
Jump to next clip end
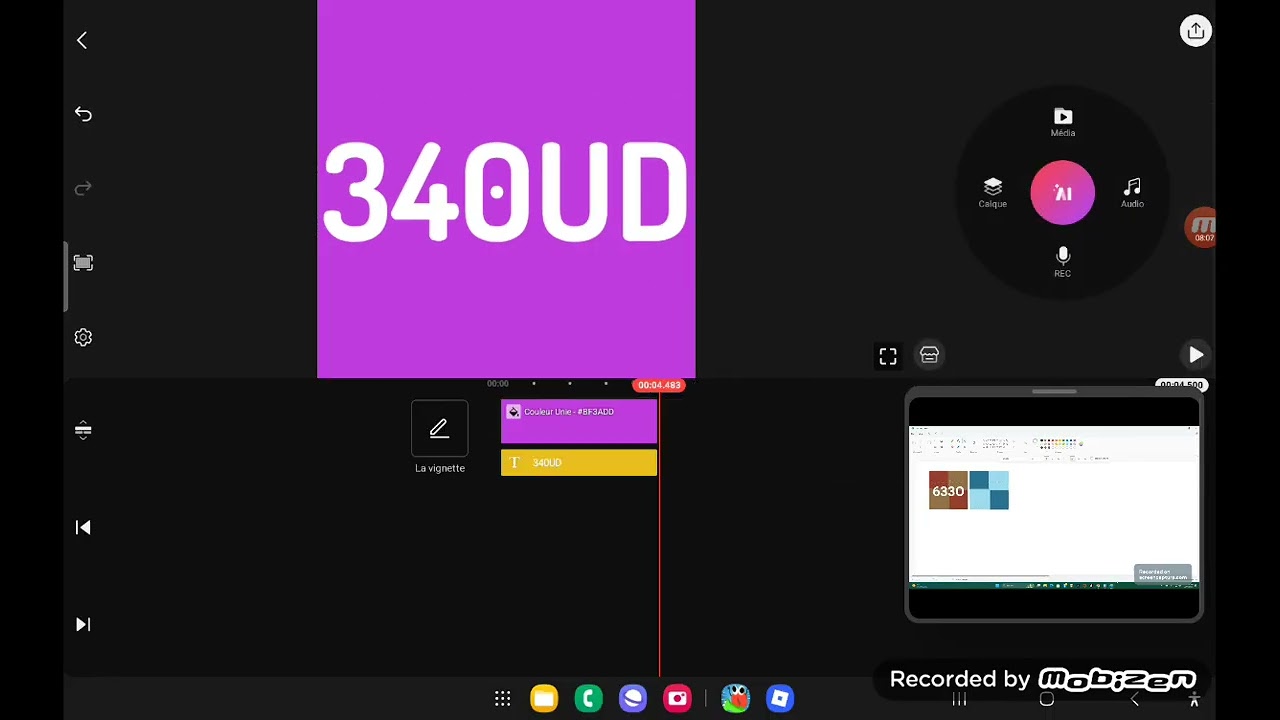(83, 624)
